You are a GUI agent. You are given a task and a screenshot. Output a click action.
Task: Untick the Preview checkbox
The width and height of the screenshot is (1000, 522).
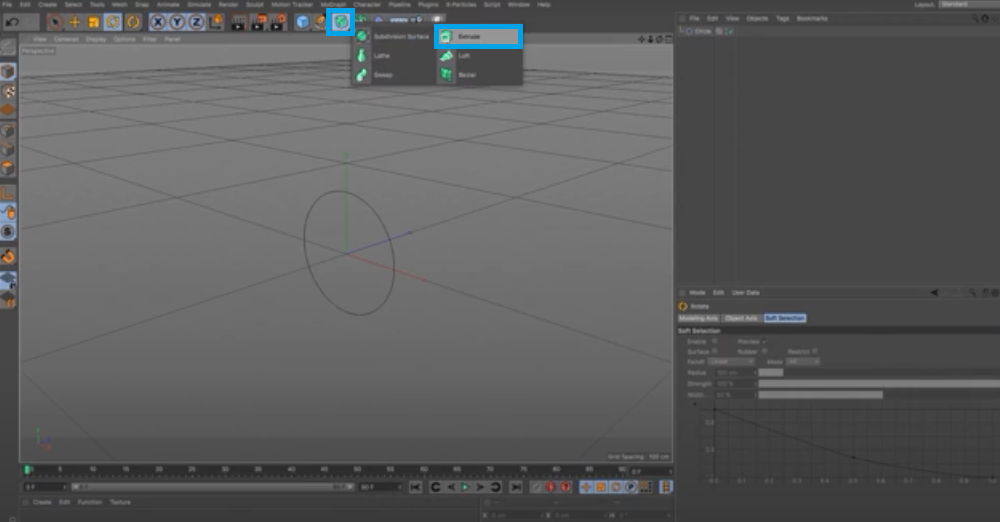pyautogui.click(x=764, y=341)
